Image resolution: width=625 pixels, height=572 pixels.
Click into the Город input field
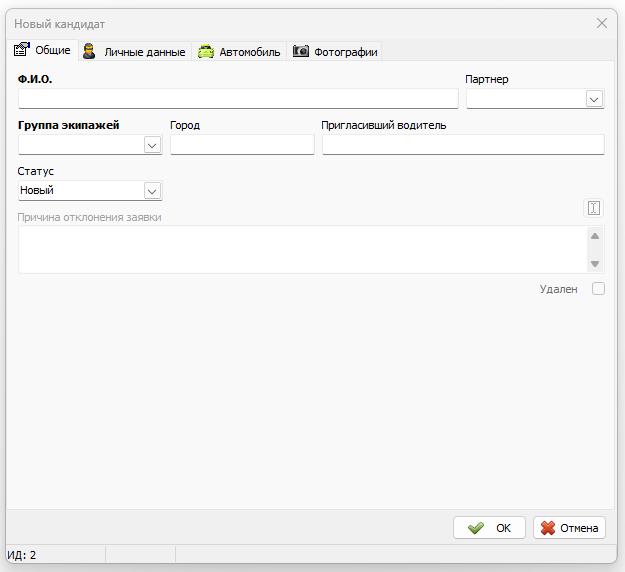pos(242,144)
